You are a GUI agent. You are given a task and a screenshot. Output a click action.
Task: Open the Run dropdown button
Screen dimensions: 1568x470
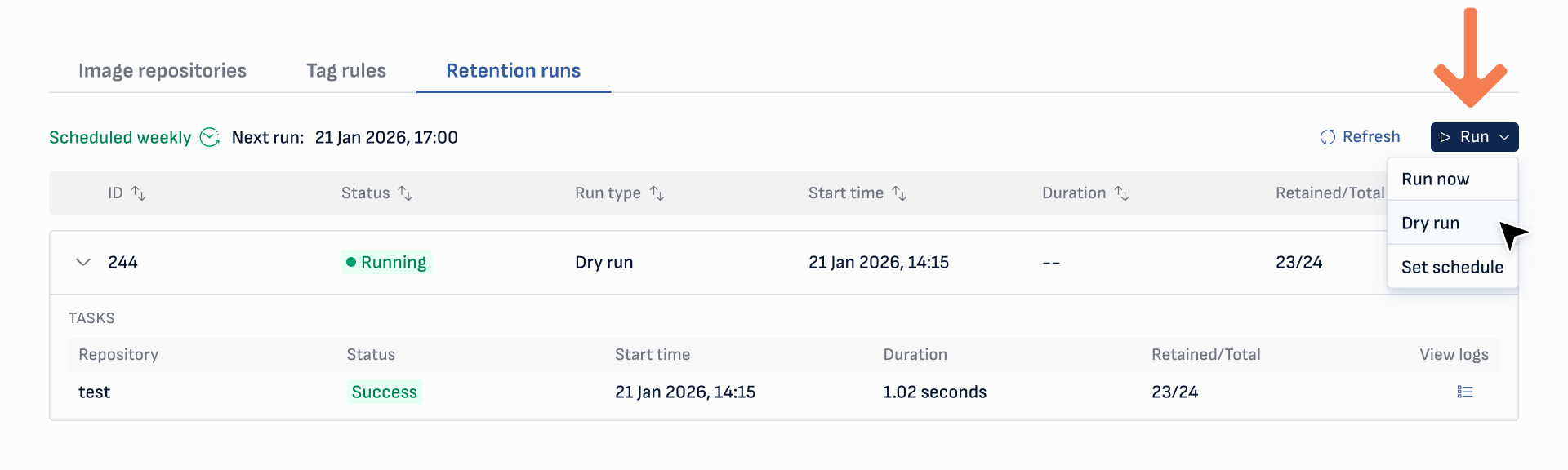click(1474, 137)
